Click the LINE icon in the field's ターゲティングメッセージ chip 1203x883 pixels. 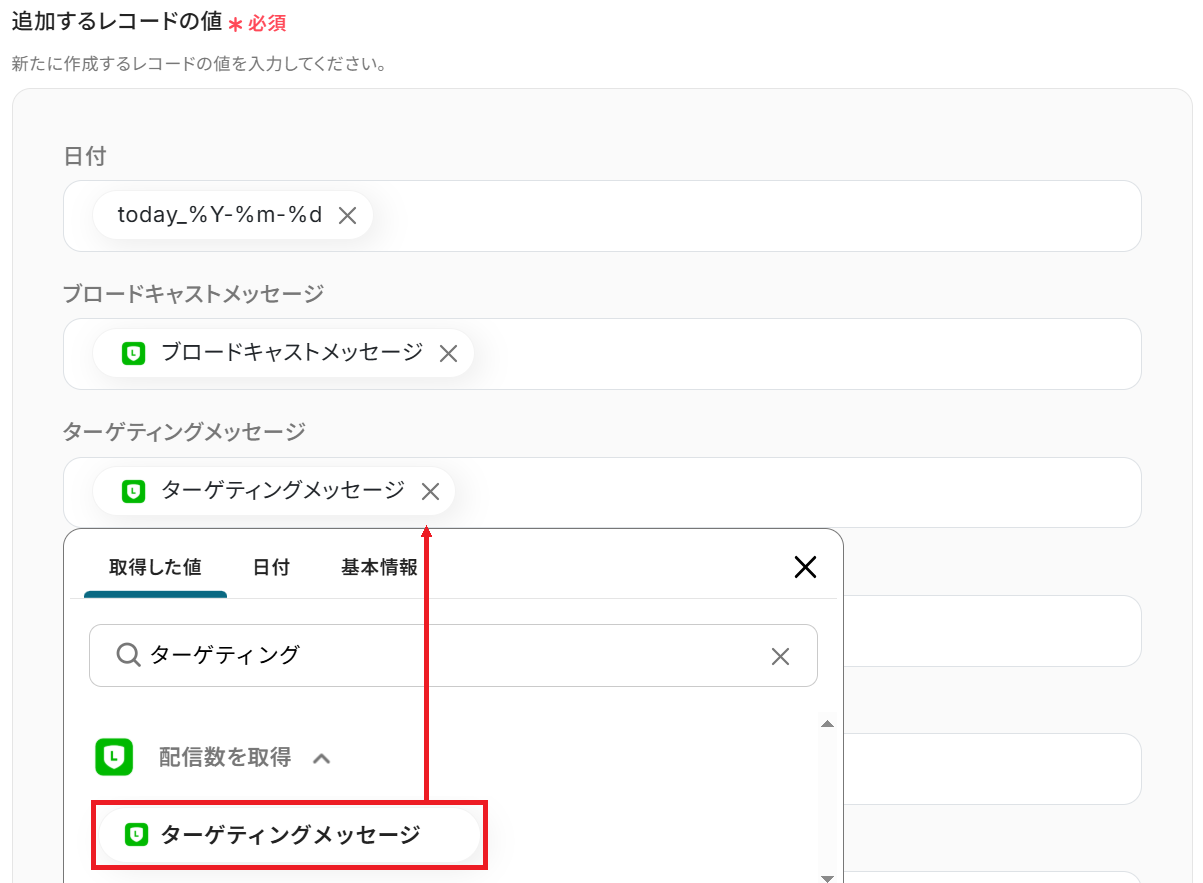pyautogui.click(x=134, y=491)
